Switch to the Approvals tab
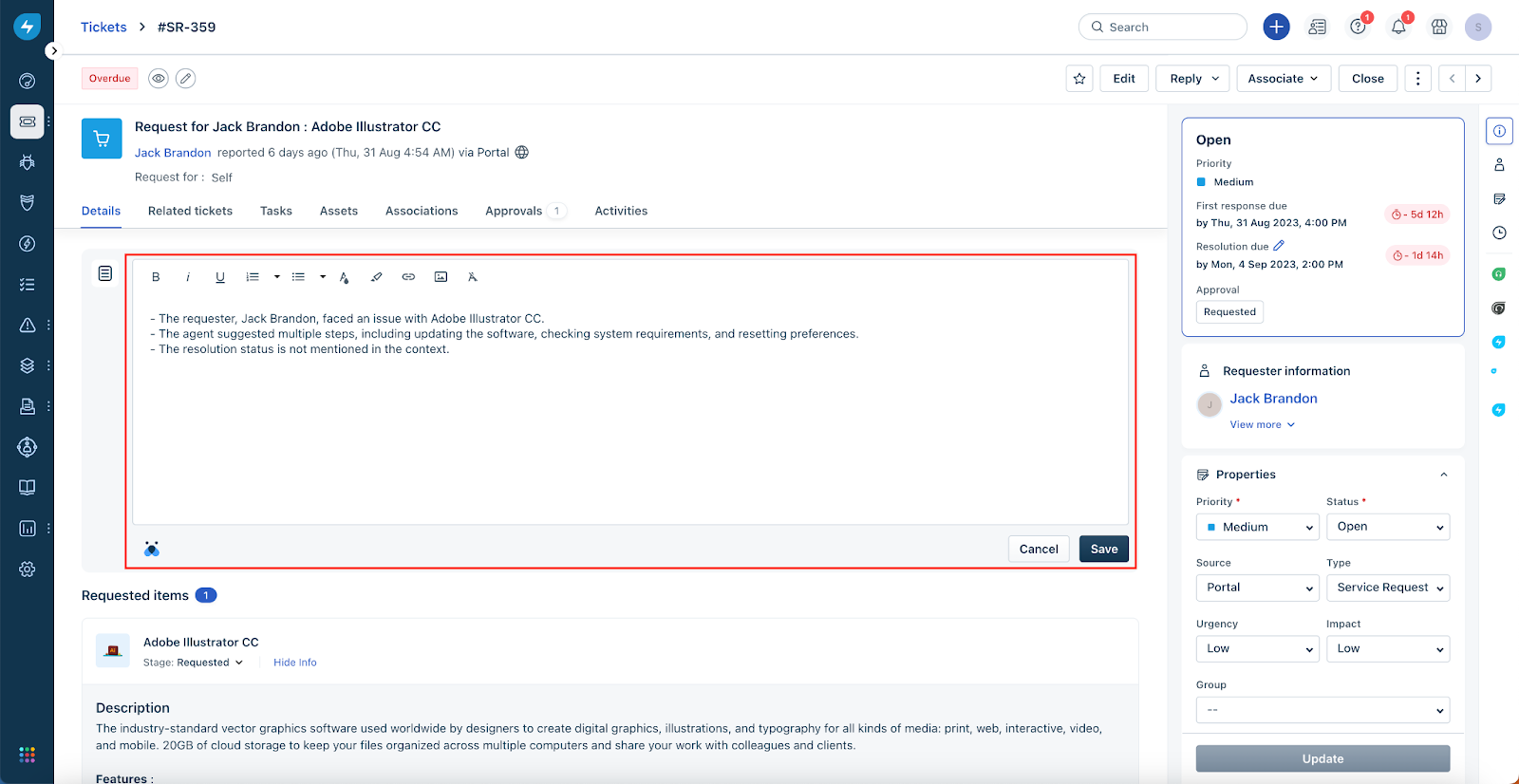 (525, 211)
